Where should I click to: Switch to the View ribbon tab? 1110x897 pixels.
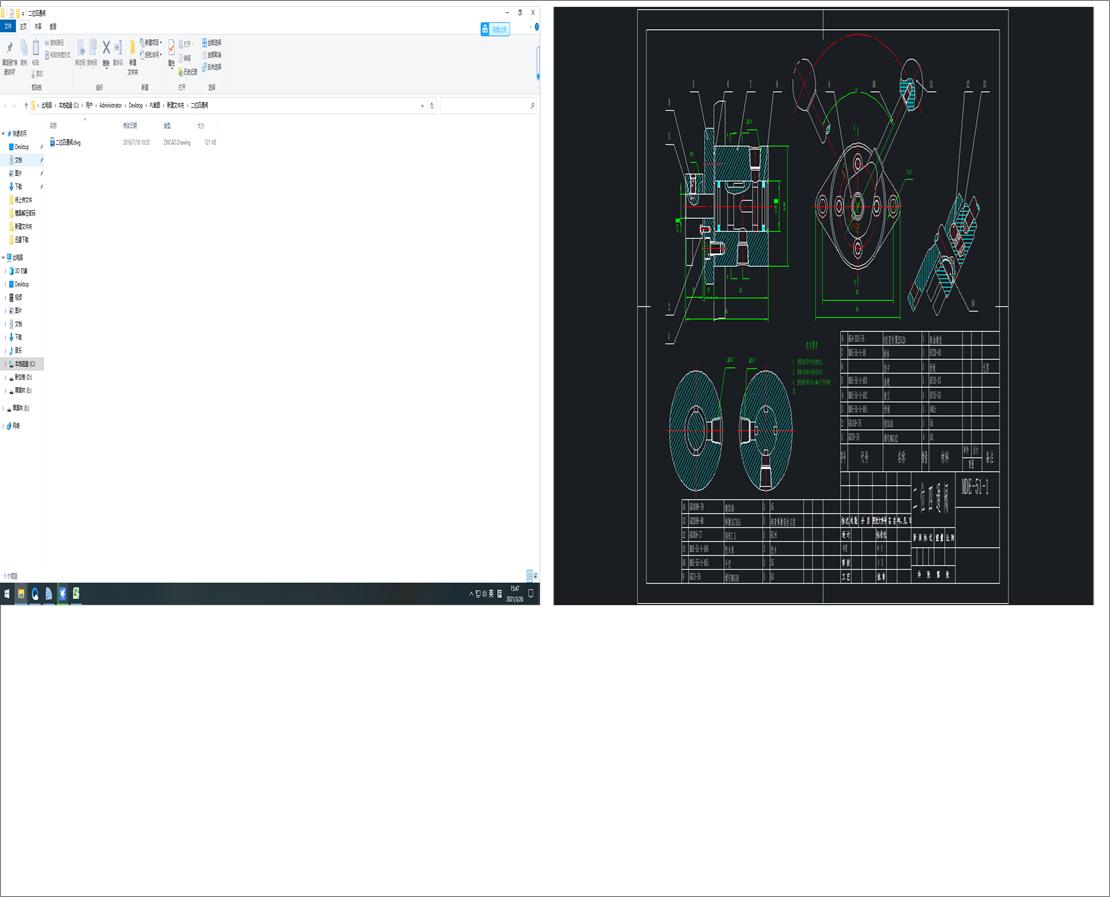[52, 26]
